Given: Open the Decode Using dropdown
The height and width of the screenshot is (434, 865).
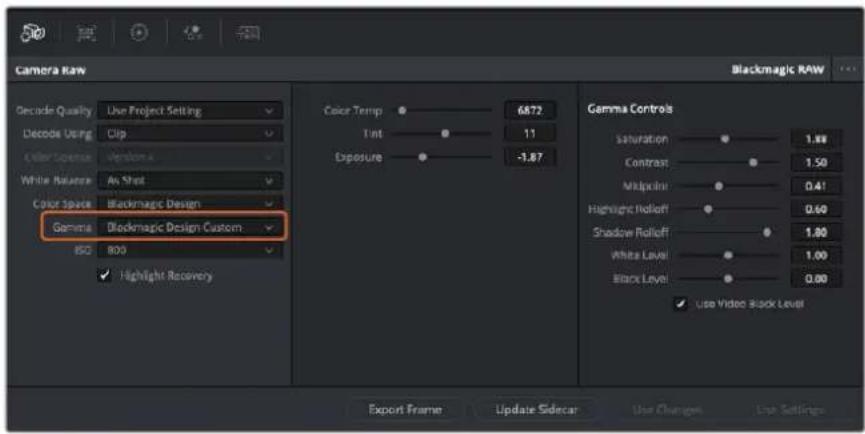Looking at the screenshot, I should (x=190, y=134).
